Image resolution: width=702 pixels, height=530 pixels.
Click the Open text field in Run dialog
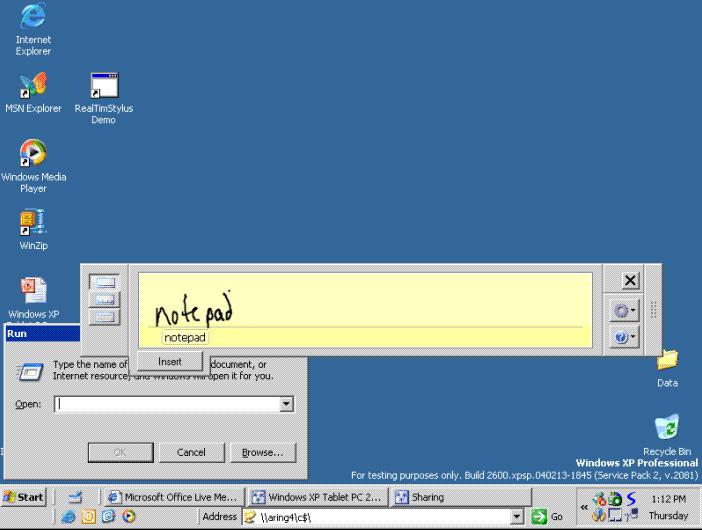(x=168, y=404)
